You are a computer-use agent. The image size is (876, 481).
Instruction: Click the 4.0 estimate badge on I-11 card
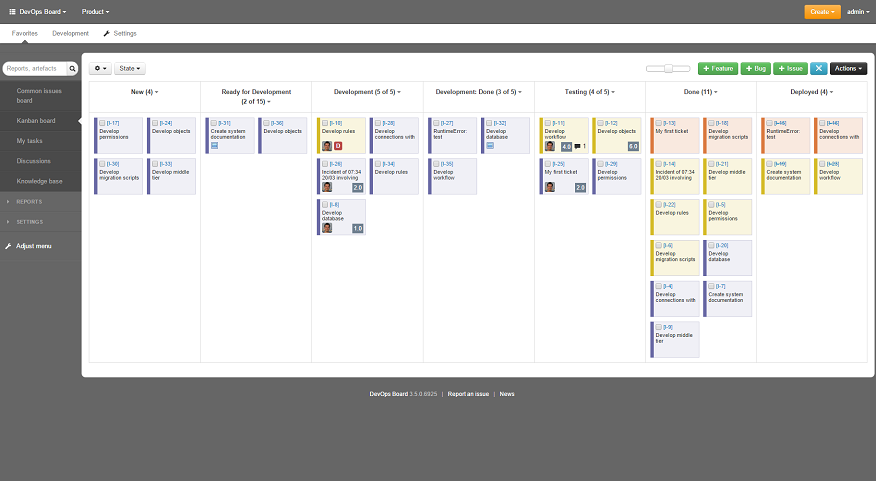click(x=566, y=147)
